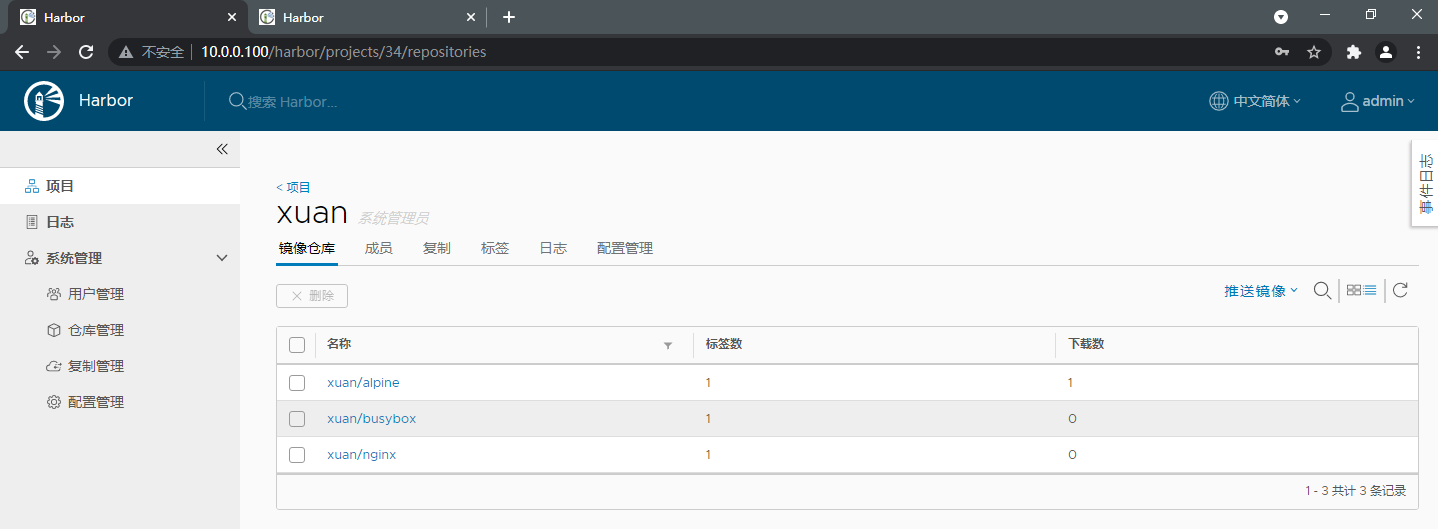Open the tab search dropdown in title bar

click(1281, 17)
